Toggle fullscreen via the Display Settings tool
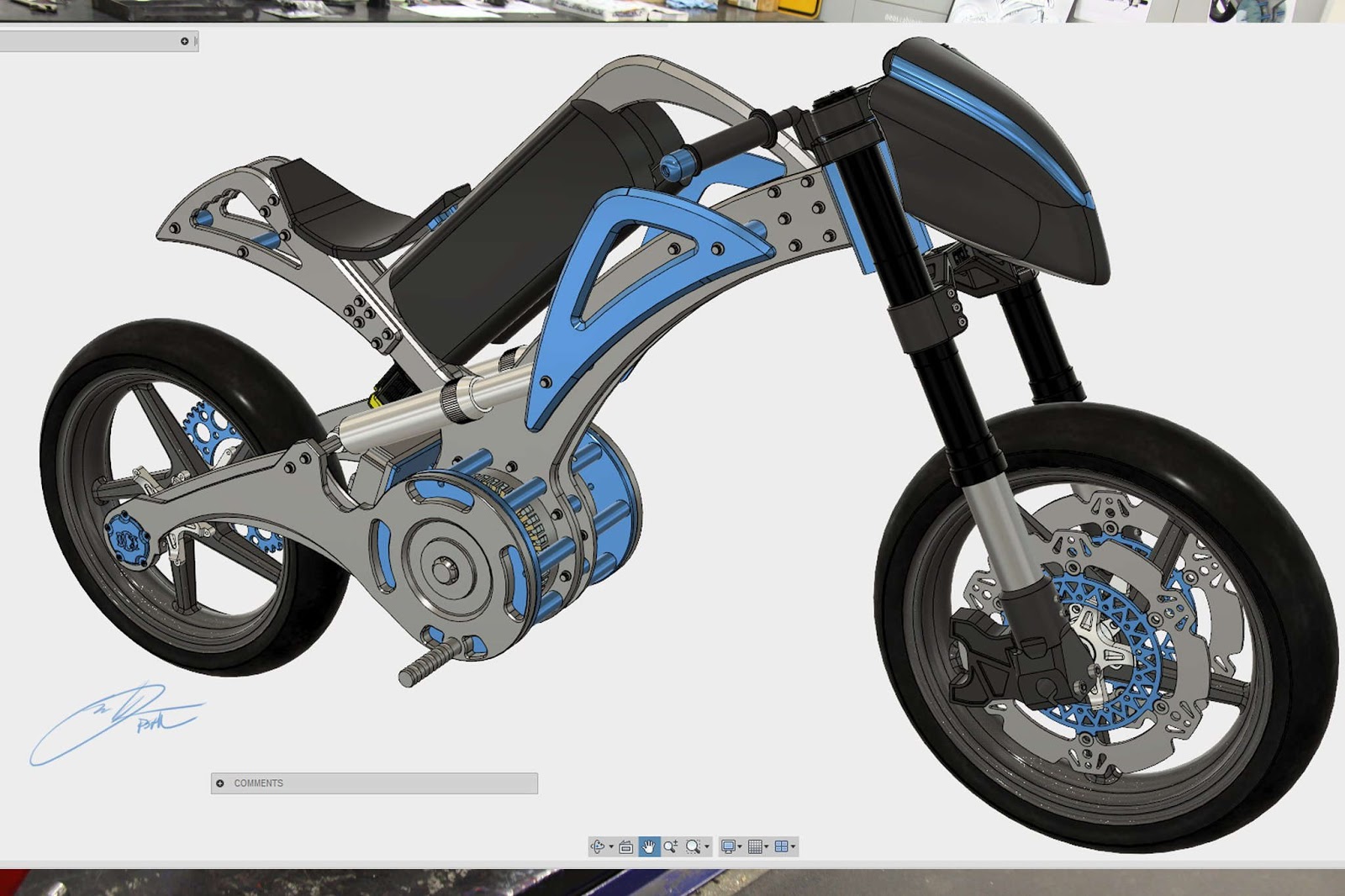1345x896 pixels. [728, 846]
